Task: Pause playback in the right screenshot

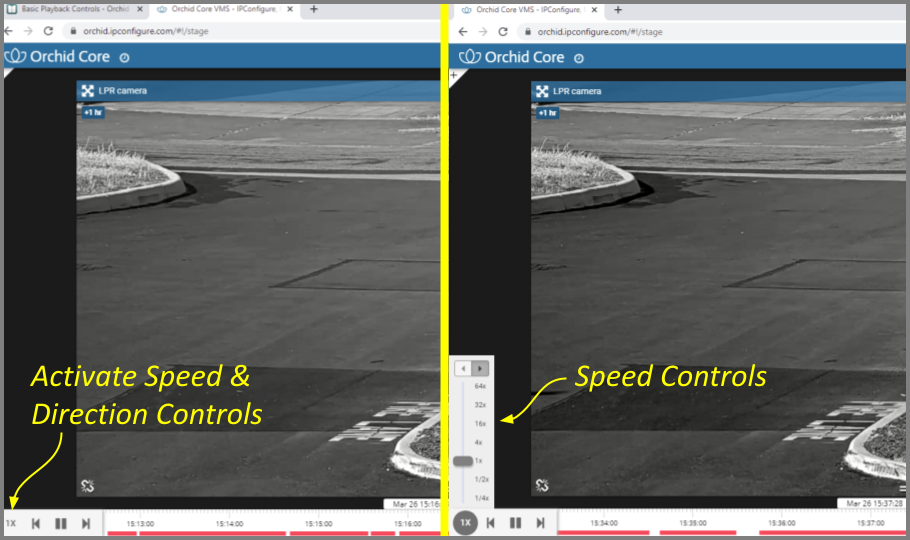Action: [x=515, y=523]
